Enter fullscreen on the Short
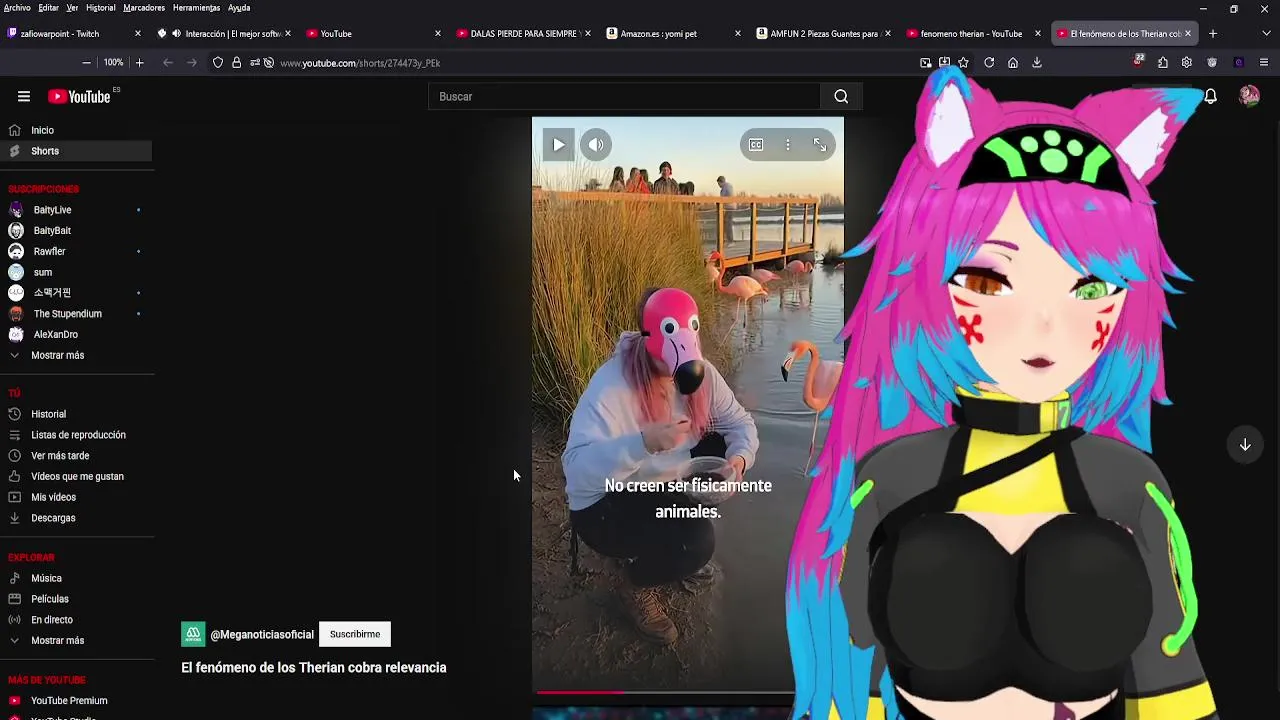 click(820, 145)
